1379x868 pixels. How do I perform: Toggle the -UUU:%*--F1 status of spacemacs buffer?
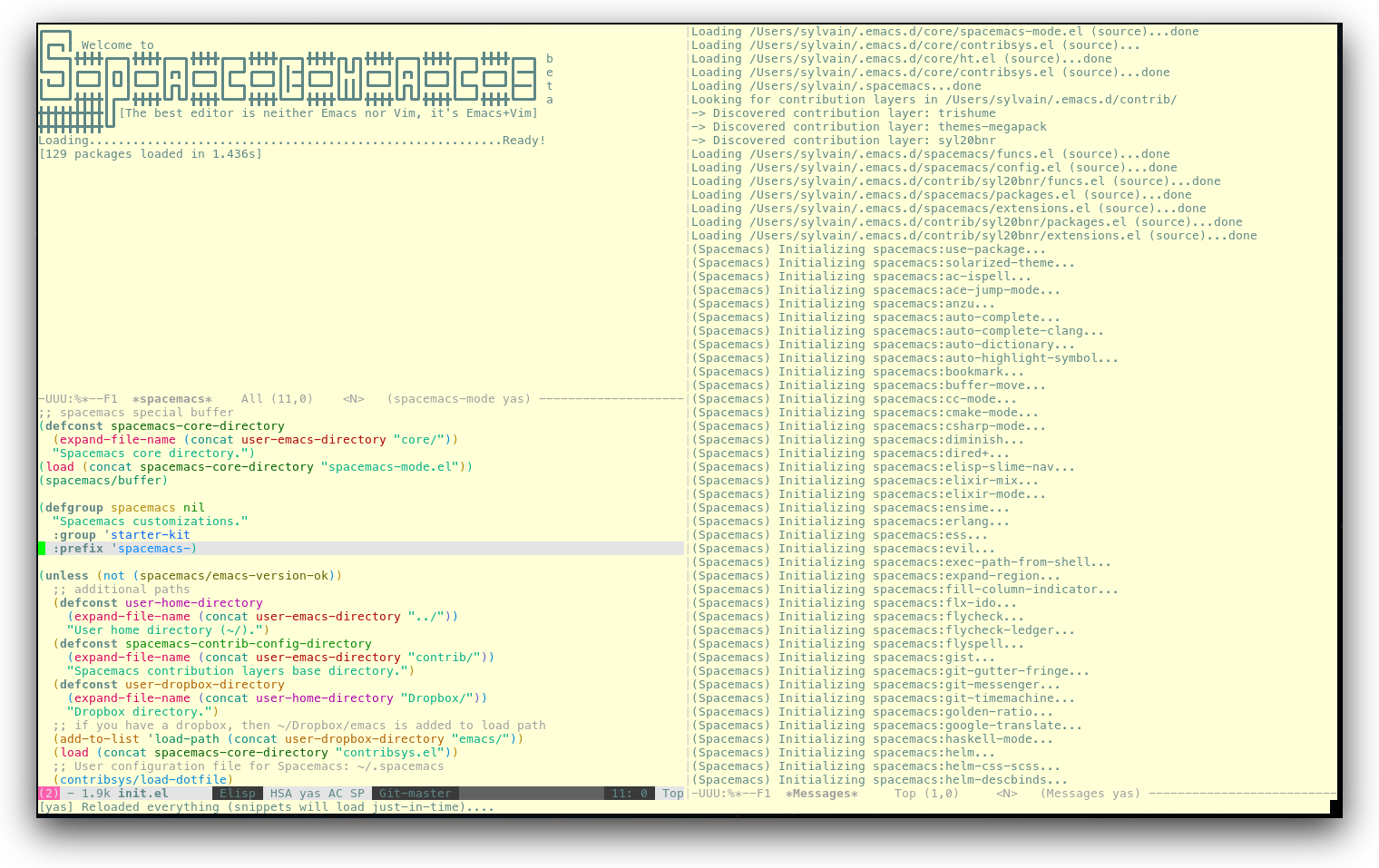78,399
